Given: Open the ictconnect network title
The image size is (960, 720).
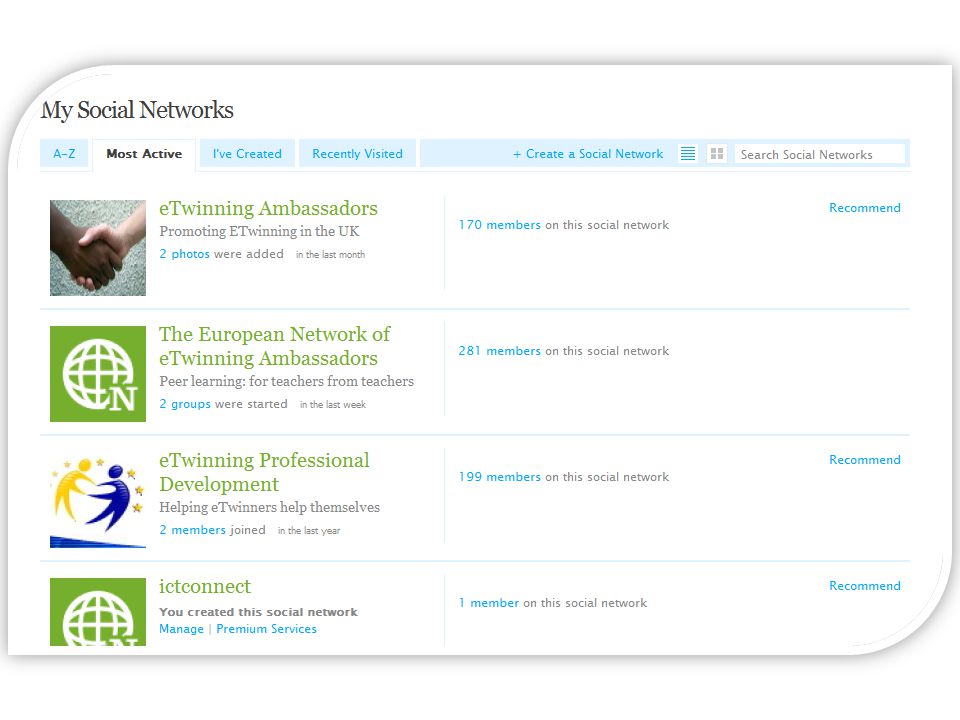Looking at the screenshot, I should 204,587.
